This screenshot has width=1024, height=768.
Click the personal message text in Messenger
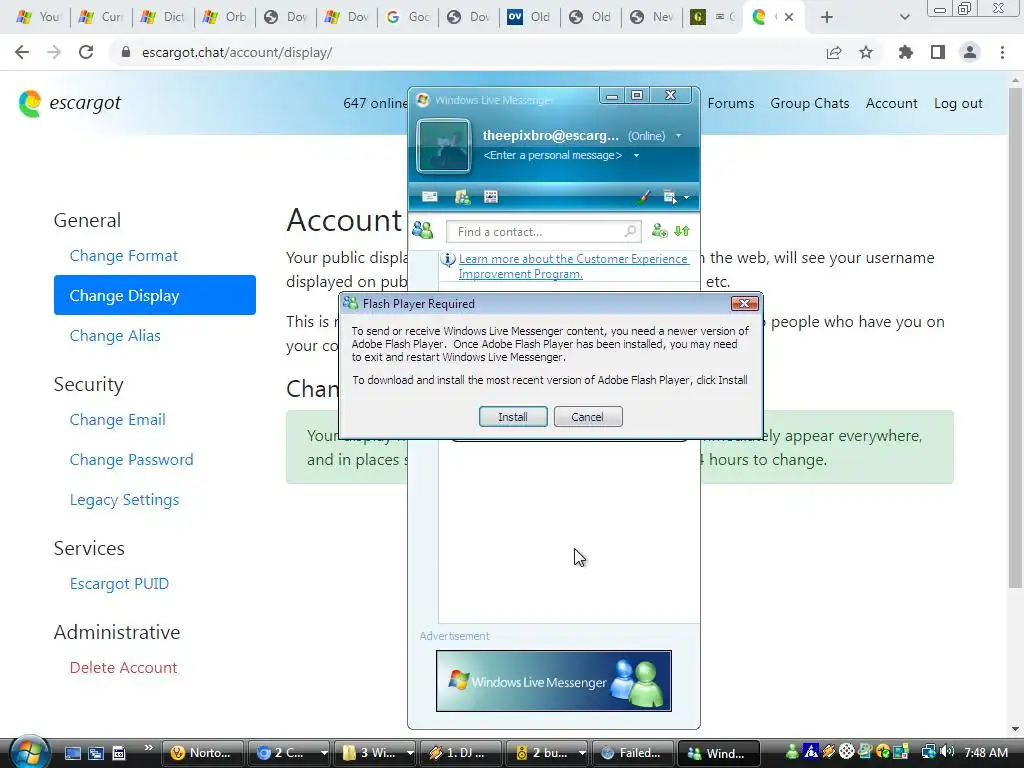pos(552,155)
